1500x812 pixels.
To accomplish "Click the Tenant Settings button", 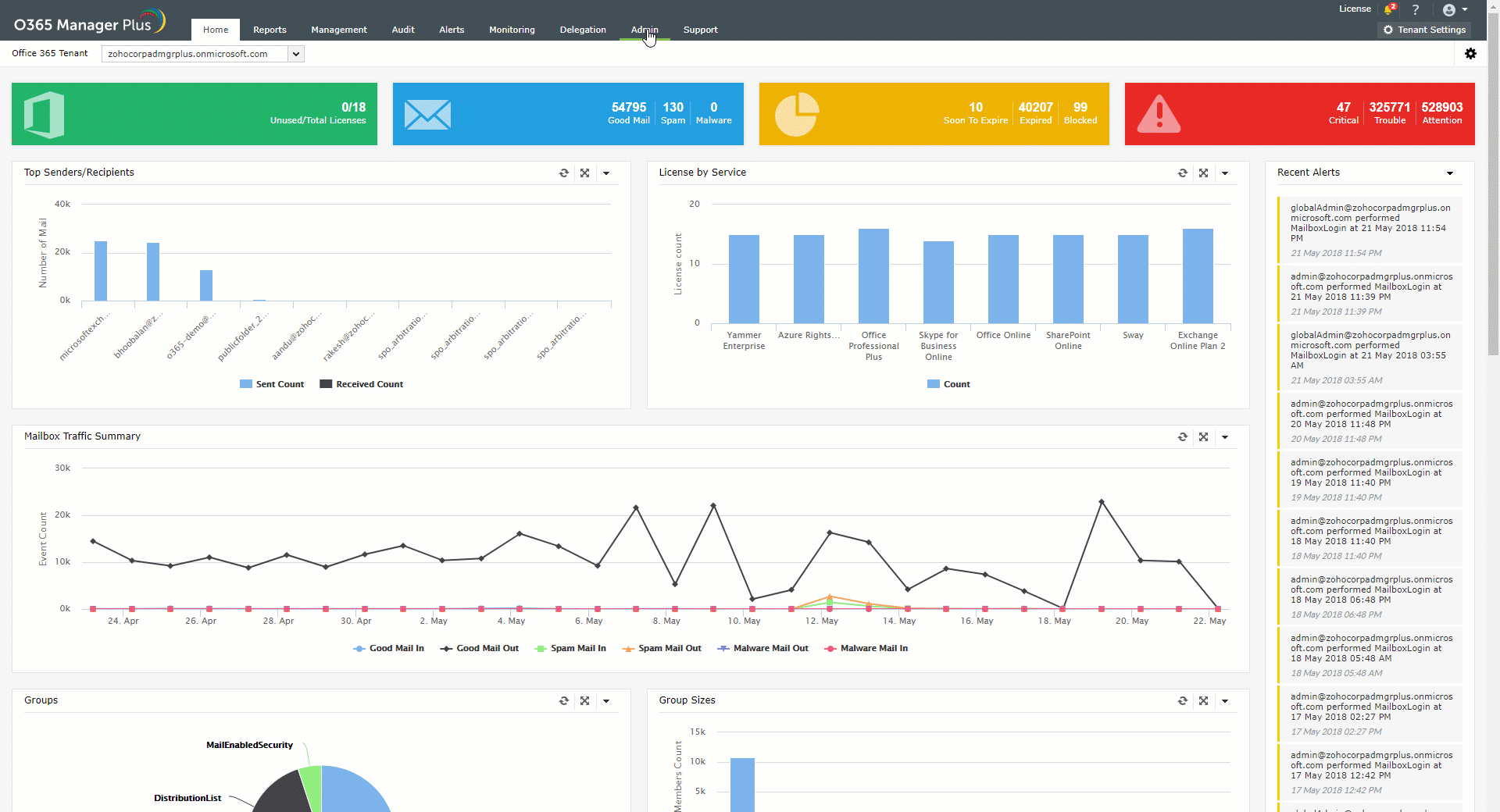I will 1424,30.
